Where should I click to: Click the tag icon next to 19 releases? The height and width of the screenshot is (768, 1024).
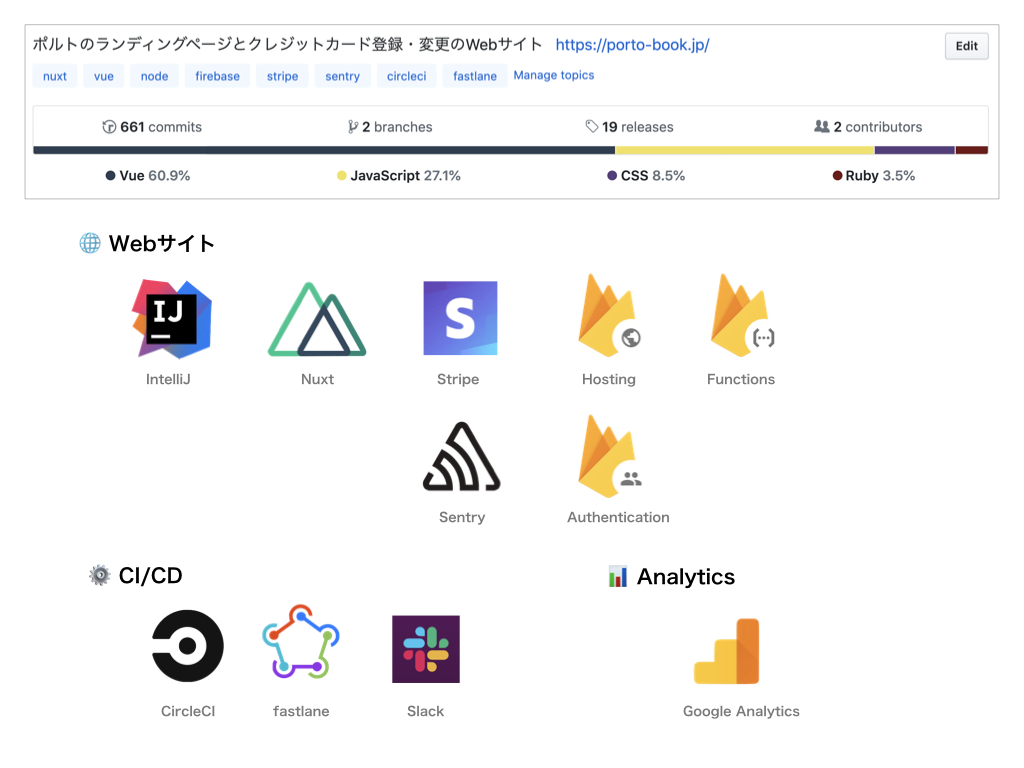(x=592, y=126)
